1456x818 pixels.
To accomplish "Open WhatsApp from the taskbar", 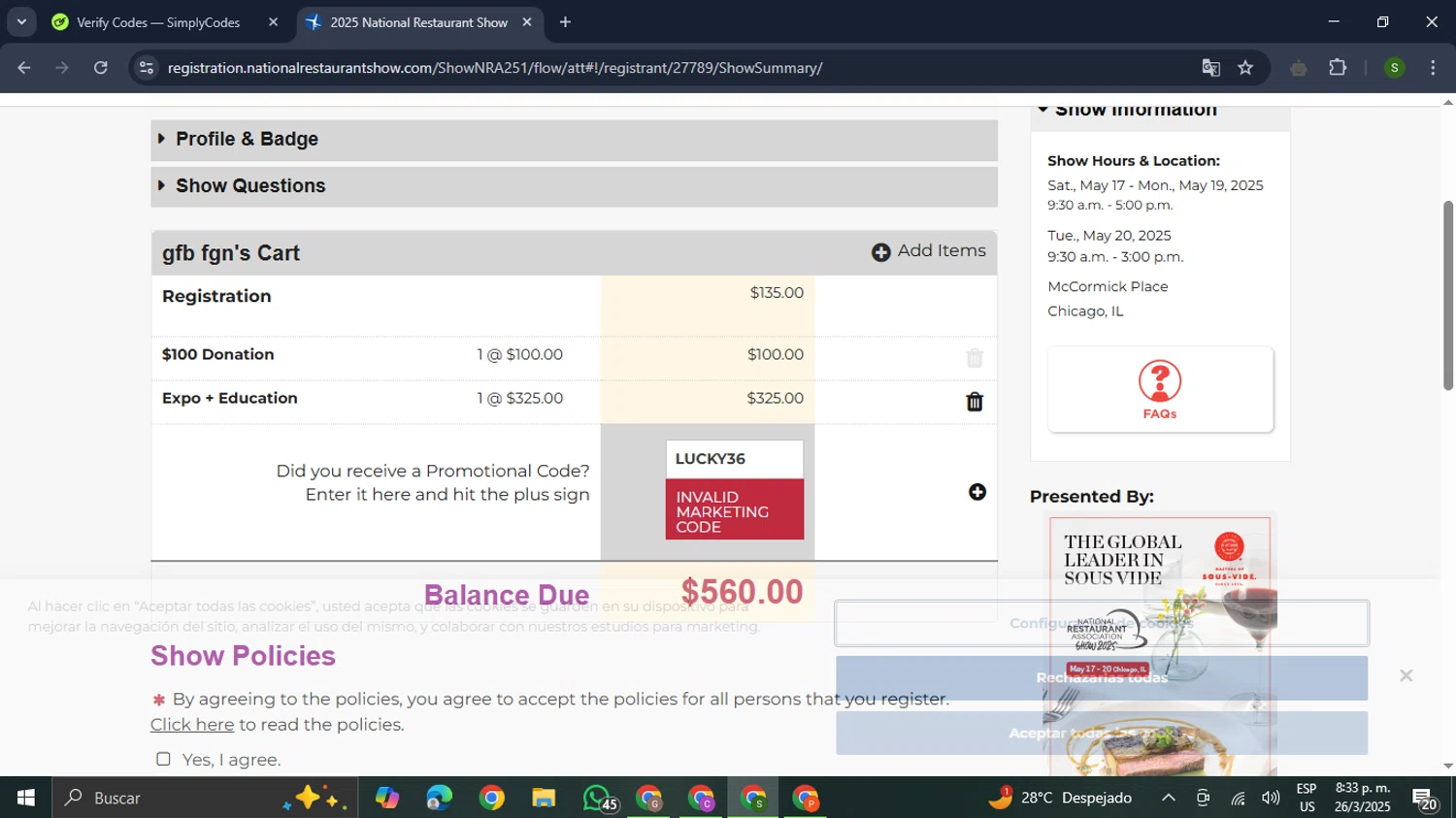I will tap(598, 798).
